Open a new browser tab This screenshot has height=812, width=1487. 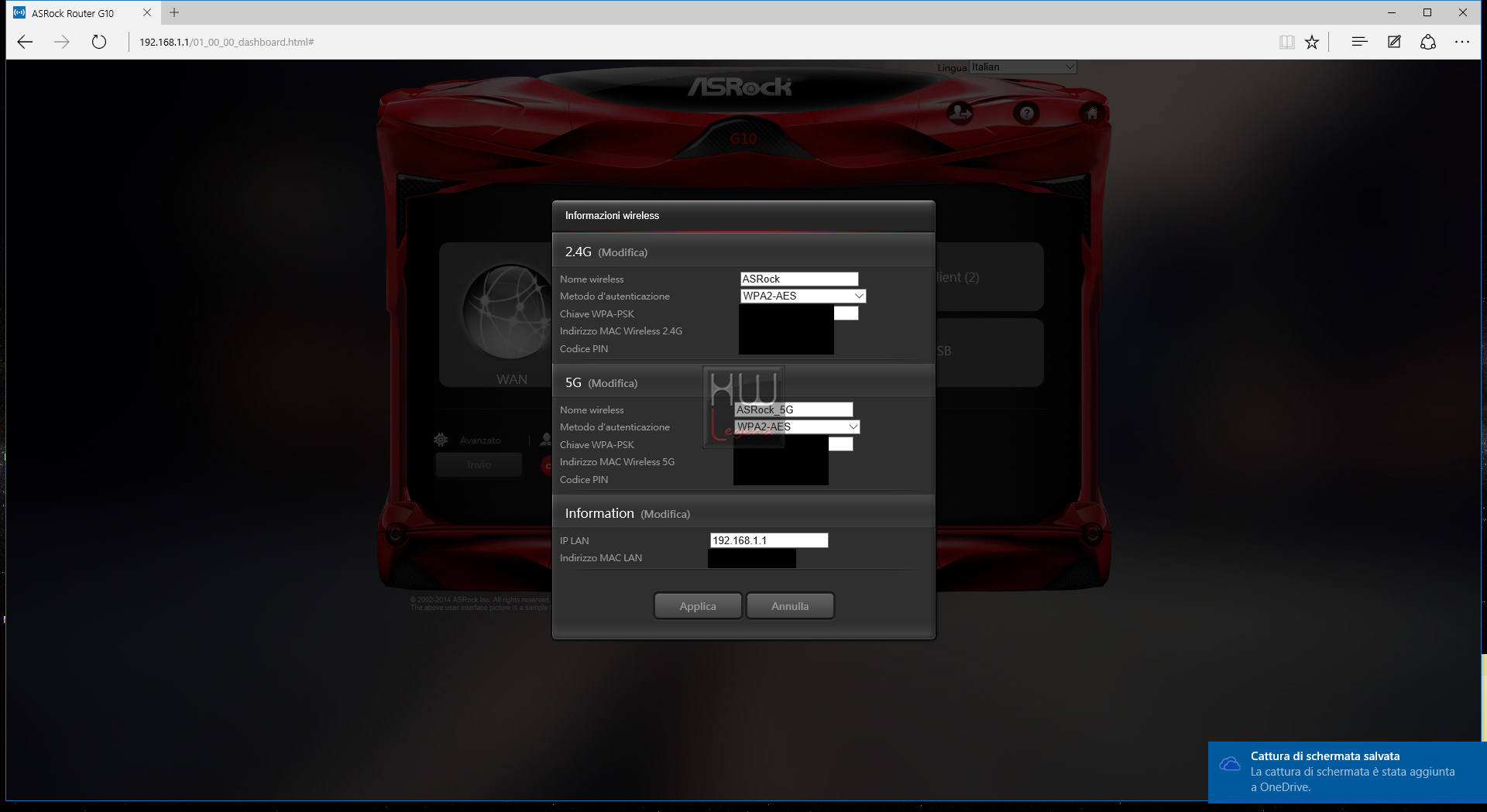[x=174, y=12]
